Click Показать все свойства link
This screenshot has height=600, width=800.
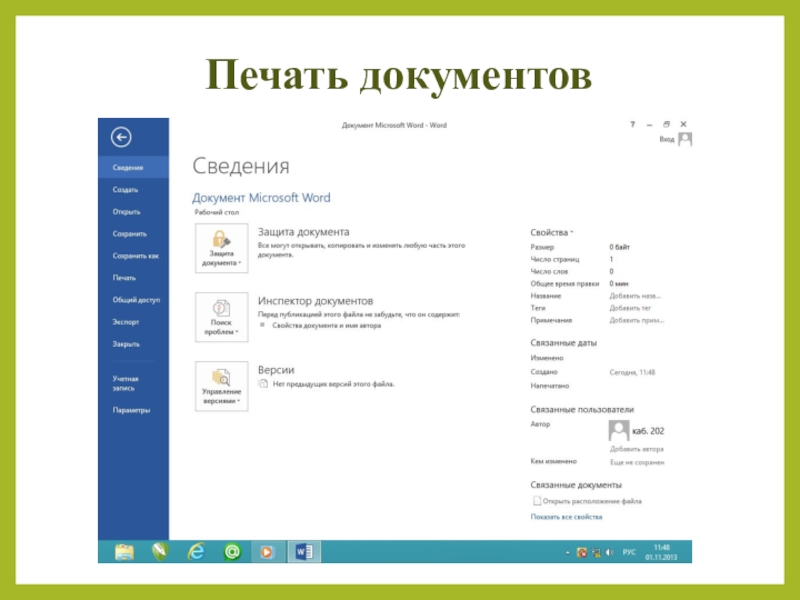[566, 517]
